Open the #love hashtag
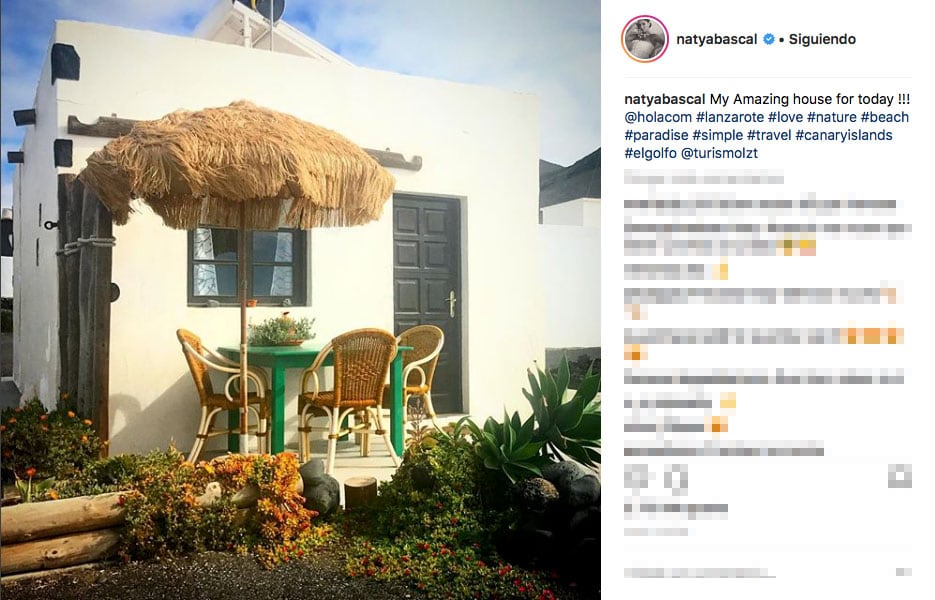935x600 pixels. click(785, 117)
